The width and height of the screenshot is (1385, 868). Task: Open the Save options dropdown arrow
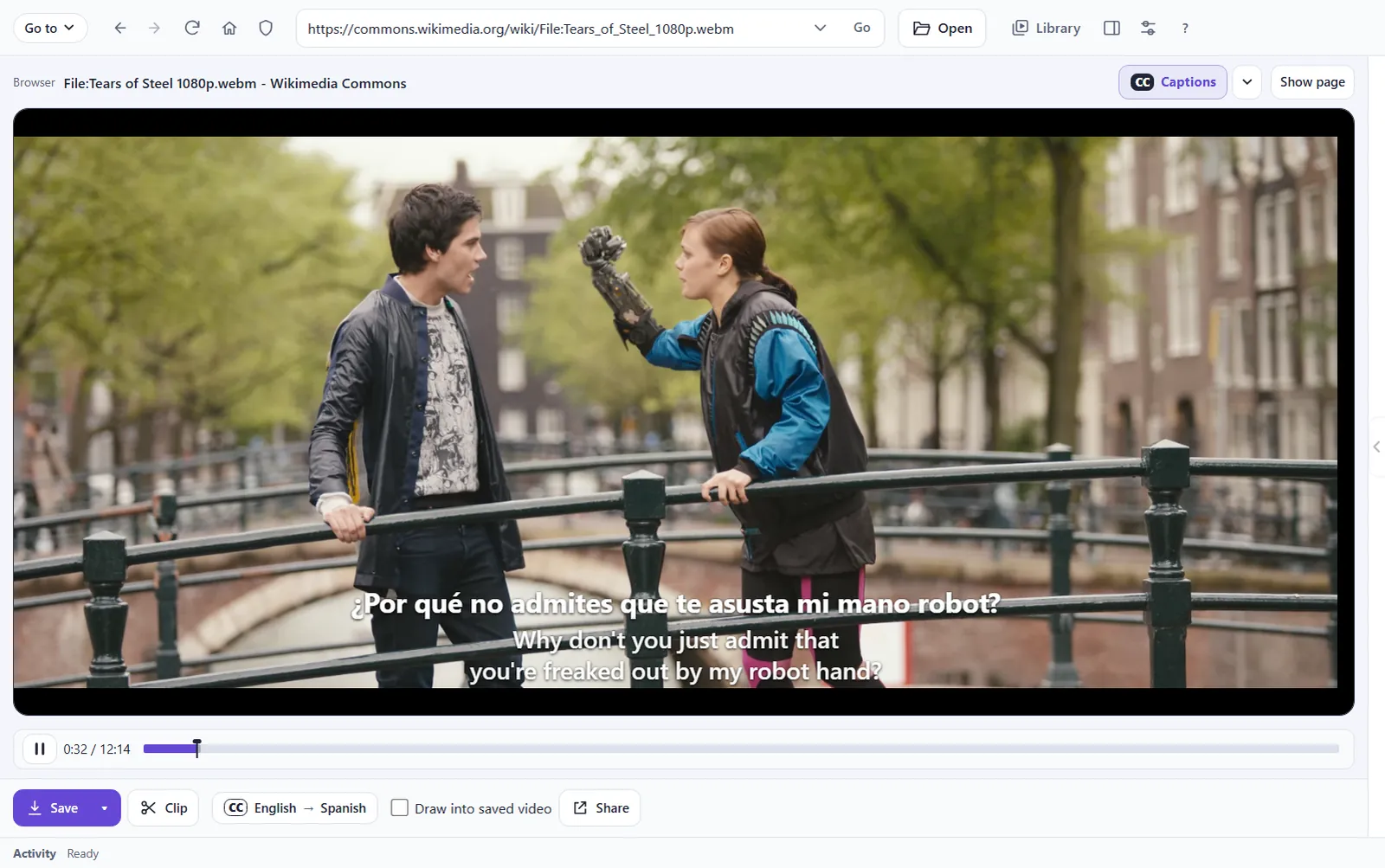(x=105, y=807)
